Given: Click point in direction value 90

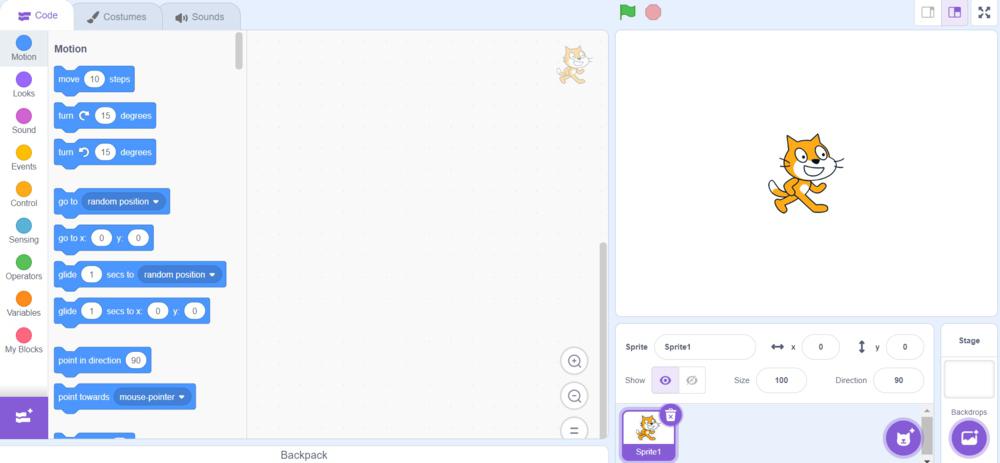Looking at the screenshot, I should (x=136, y=360).
